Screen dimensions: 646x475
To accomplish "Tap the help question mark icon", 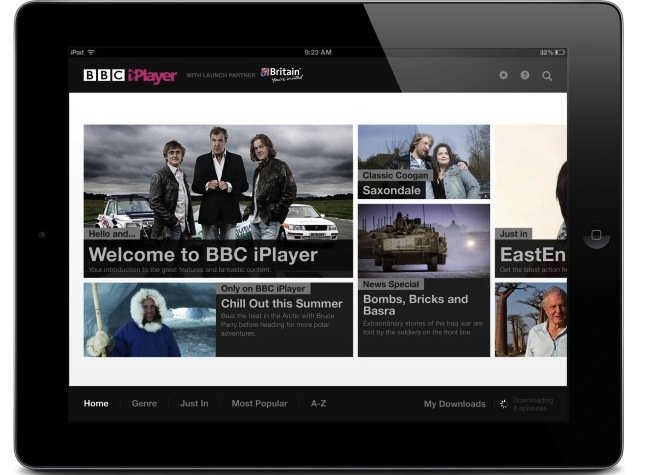I will coord(525,76).
